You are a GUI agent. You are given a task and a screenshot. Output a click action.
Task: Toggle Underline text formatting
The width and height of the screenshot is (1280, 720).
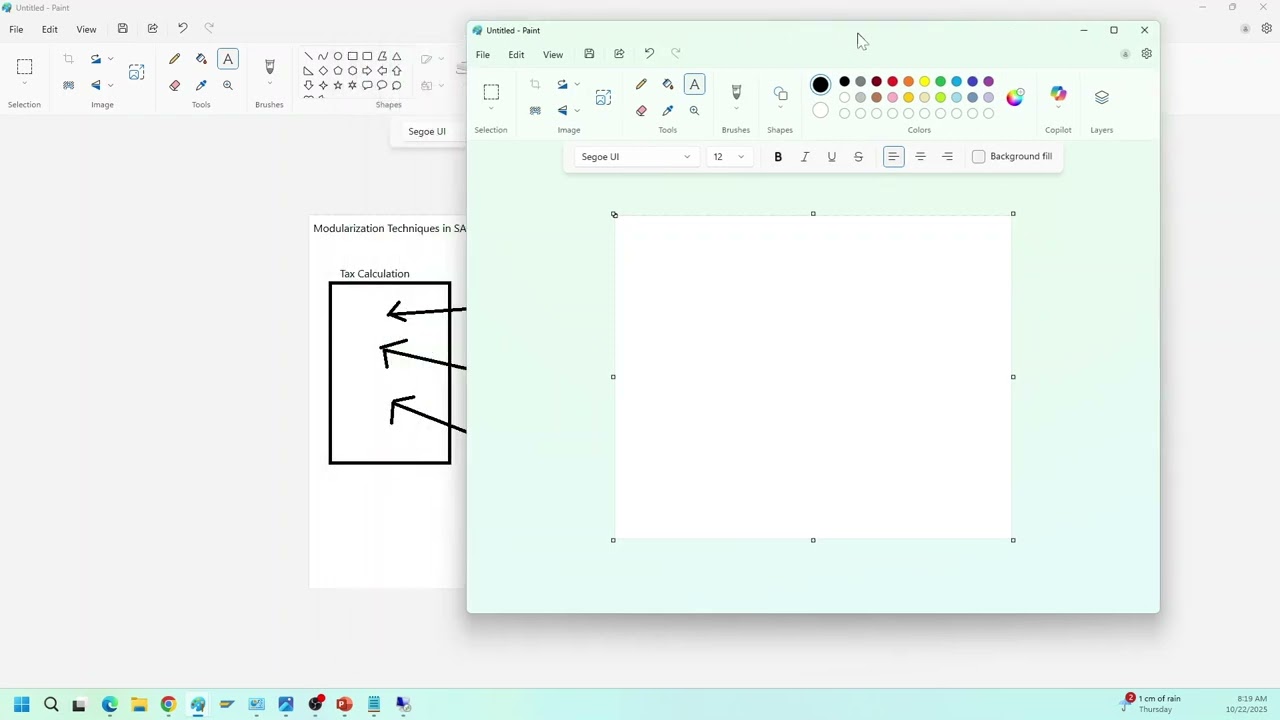[x=831, y=157]
